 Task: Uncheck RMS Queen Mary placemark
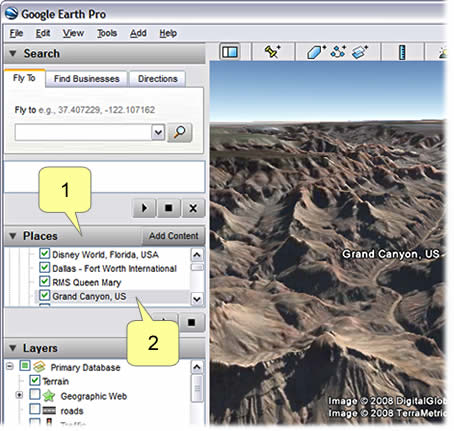click(x=44, y=282)
